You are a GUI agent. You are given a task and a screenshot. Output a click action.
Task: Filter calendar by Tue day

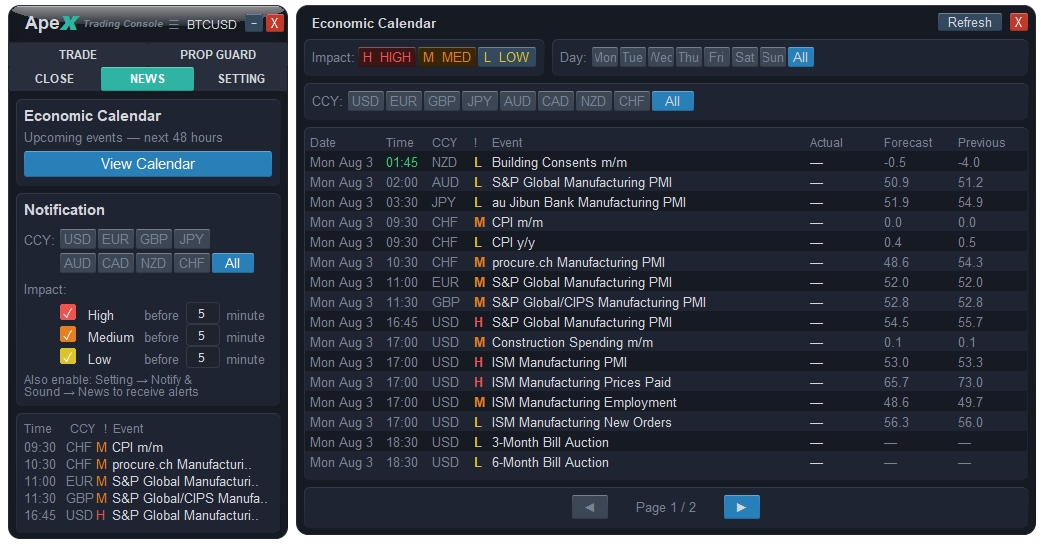tap(632, 57)
